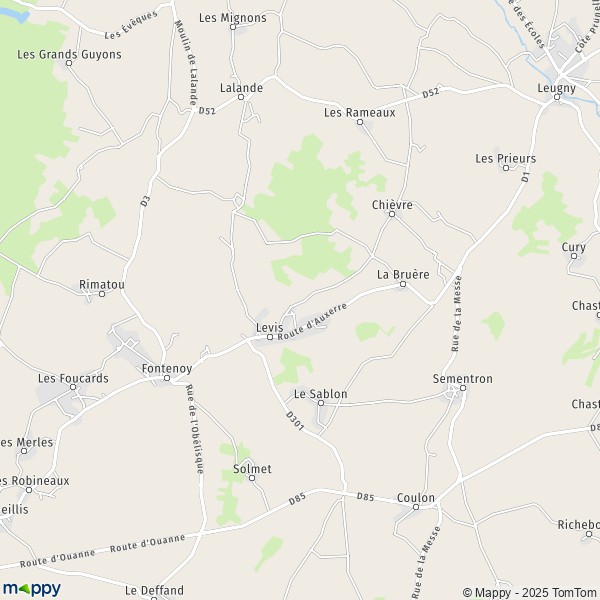Click the Route d'Auxerre road label
Screen dimensions: 600x600
[312, 322]
